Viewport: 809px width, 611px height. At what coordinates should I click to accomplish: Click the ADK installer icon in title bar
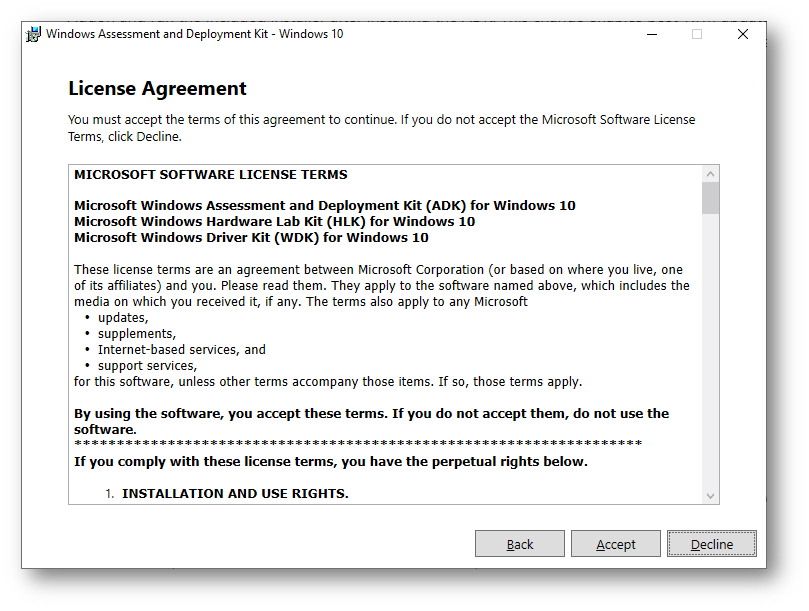tap(34, 35)
